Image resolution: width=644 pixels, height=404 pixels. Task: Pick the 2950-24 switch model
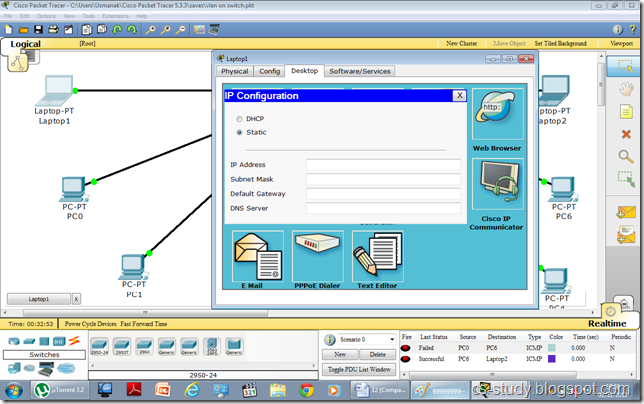[99, 346]
